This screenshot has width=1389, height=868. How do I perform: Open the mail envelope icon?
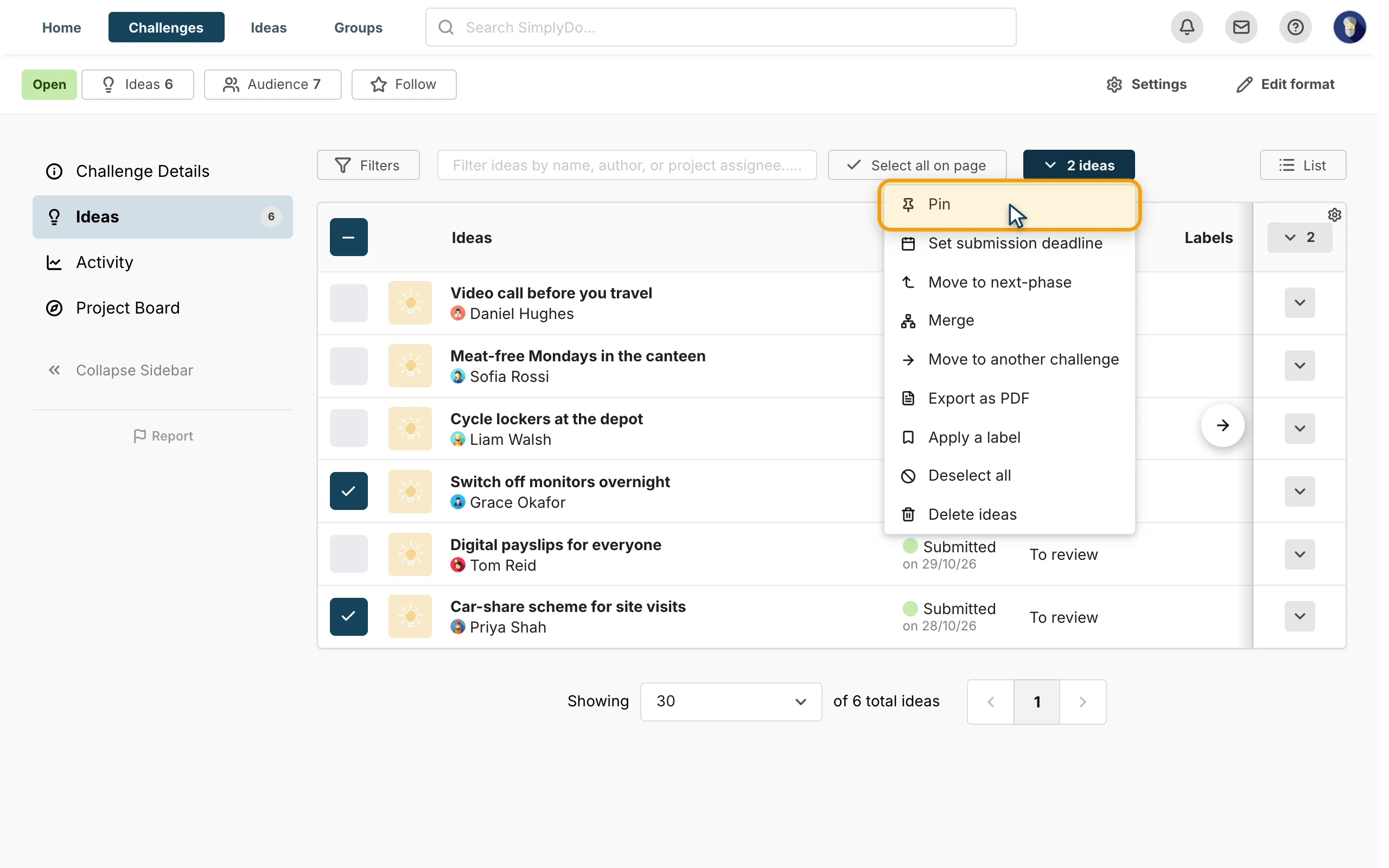(x=1241, y=27)
